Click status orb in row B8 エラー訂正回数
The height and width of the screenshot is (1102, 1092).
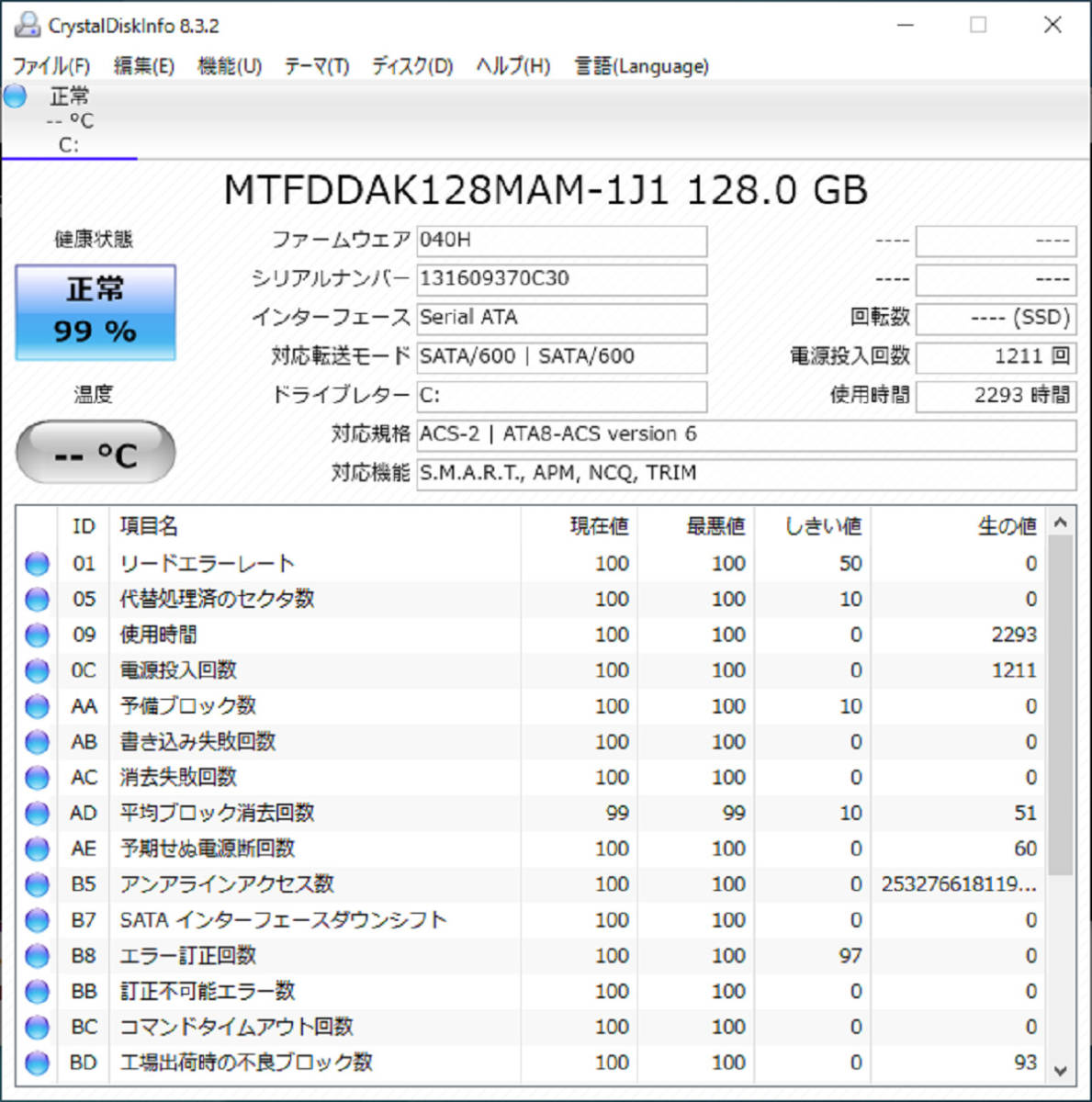(x=37, y=956)
